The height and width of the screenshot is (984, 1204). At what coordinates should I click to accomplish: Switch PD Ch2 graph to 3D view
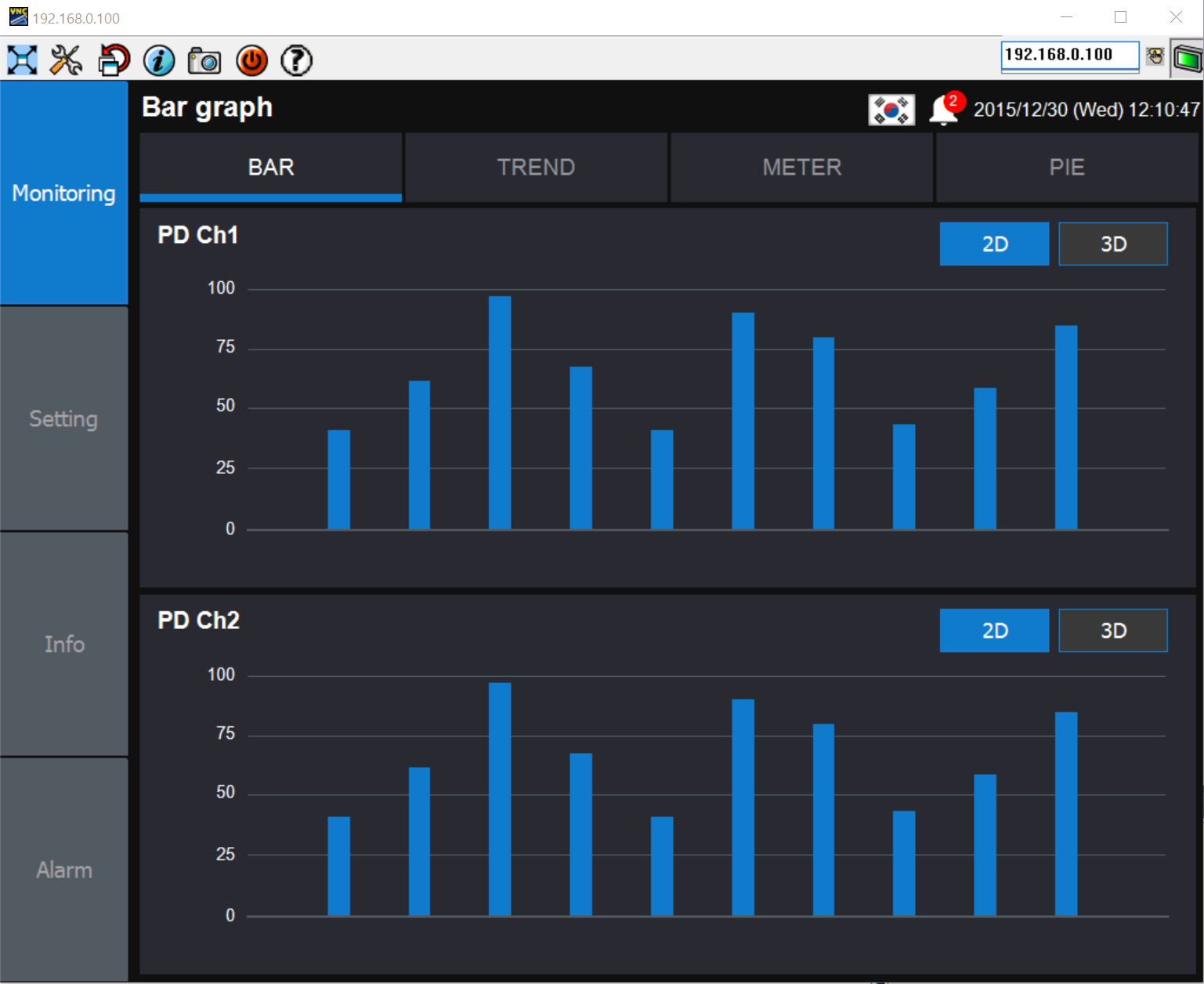pos(1112,630)
